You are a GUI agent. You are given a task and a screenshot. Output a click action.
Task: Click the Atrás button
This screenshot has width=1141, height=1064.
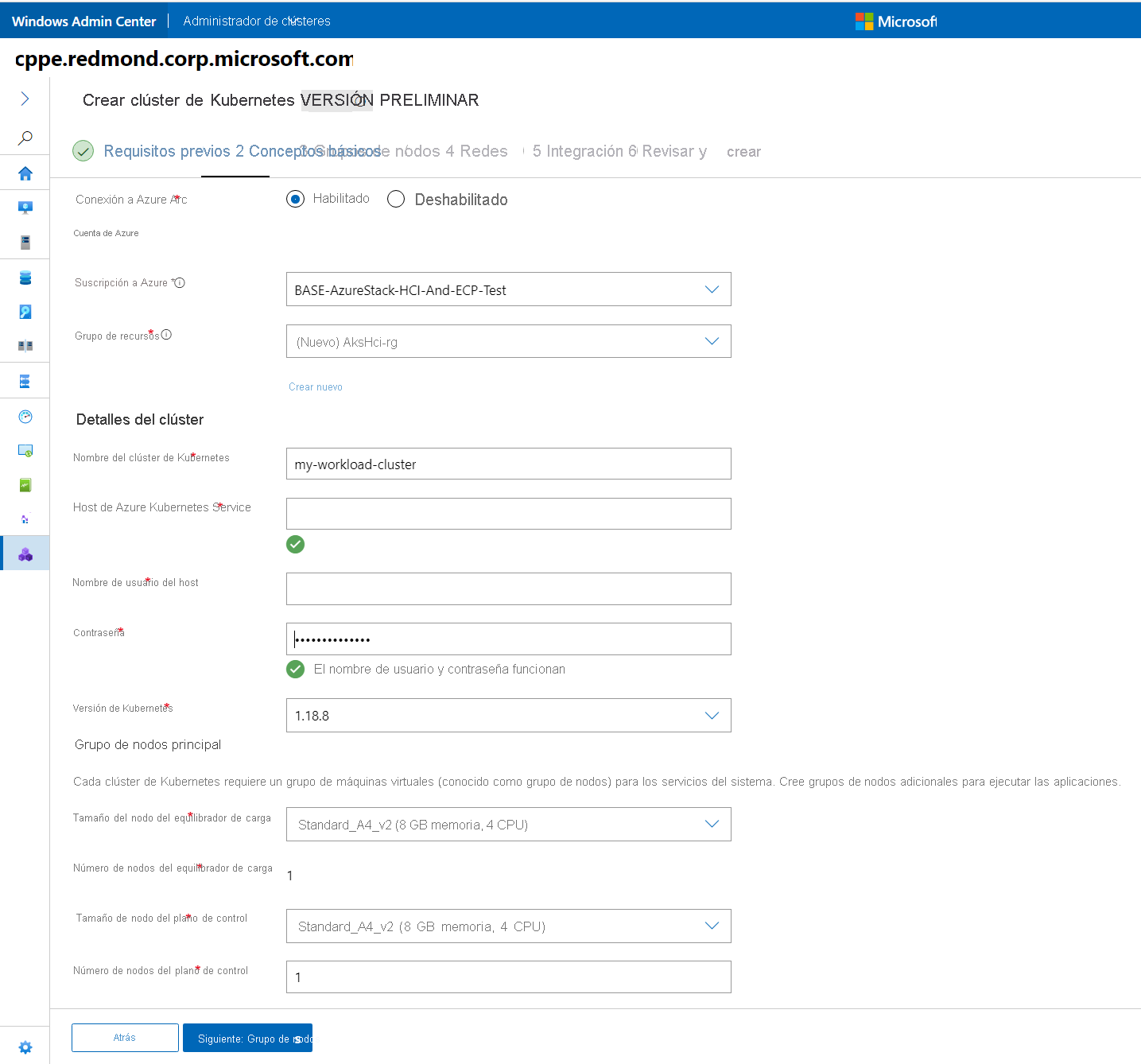125,1038
